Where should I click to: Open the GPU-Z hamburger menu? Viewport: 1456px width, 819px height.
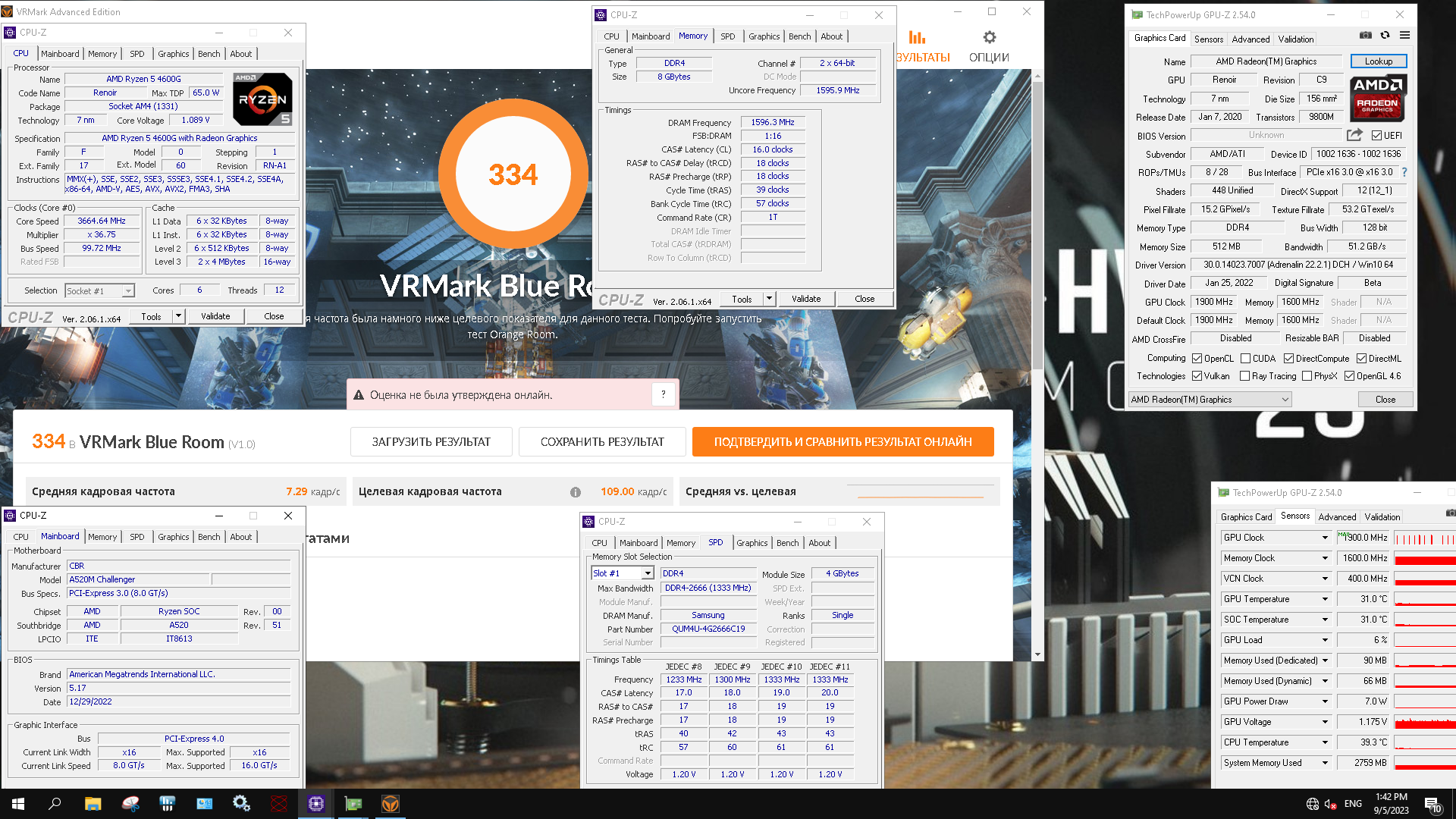click(x=1404, y=36)
